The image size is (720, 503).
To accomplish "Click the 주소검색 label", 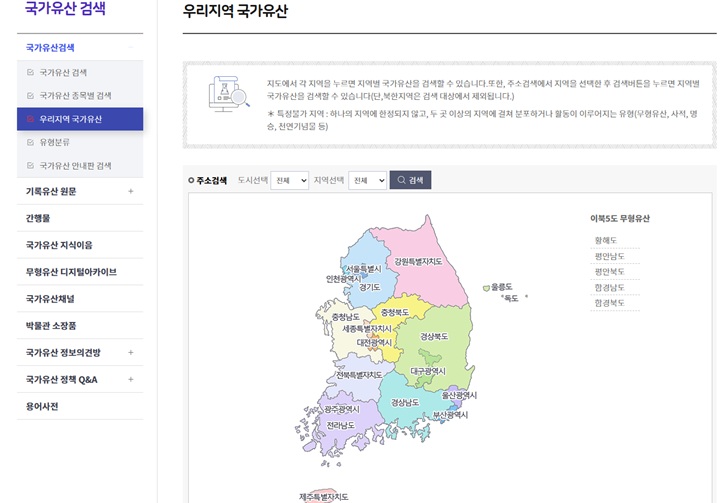I will point(211,181).
